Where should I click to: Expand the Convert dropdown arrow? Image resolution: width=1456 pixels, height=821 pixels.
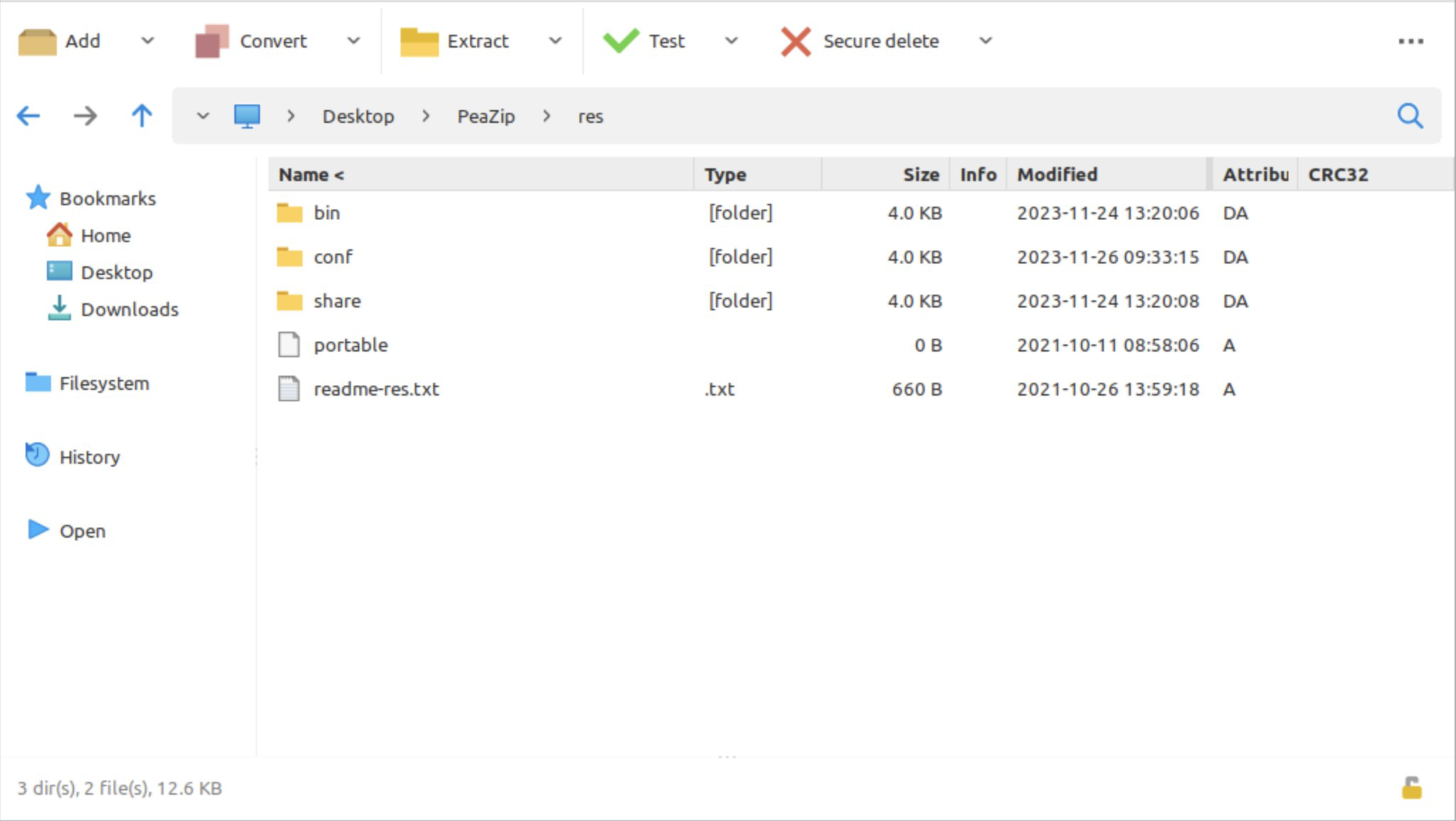coord(353,41)
